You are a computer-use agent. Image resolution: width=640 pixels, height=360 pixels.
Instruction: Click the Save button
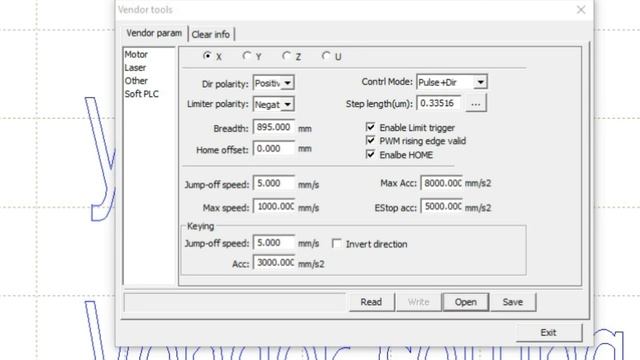(x=513, y=302)
